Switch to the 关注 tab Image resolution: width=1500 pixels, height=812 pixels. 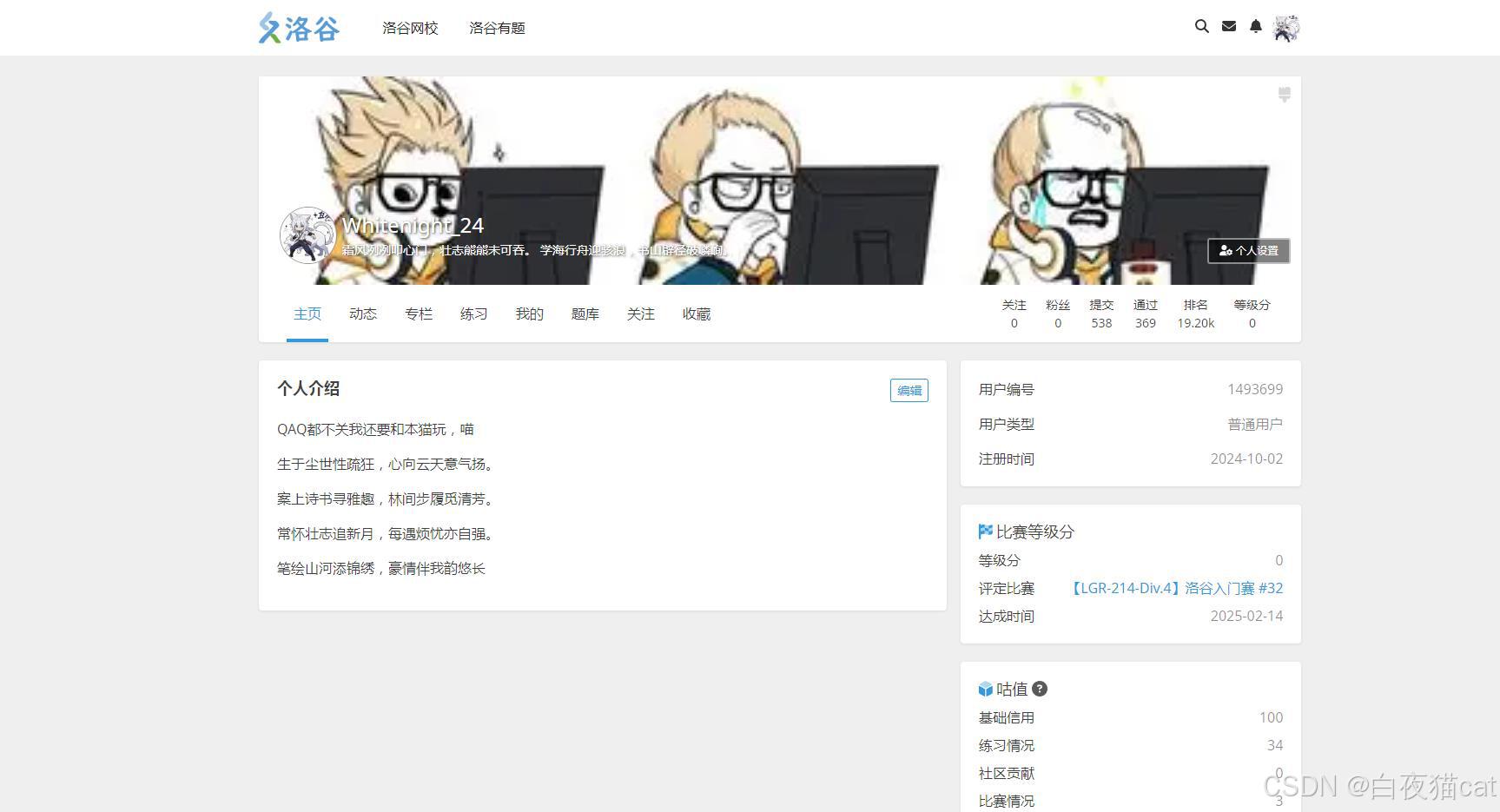tap(641, 314)
